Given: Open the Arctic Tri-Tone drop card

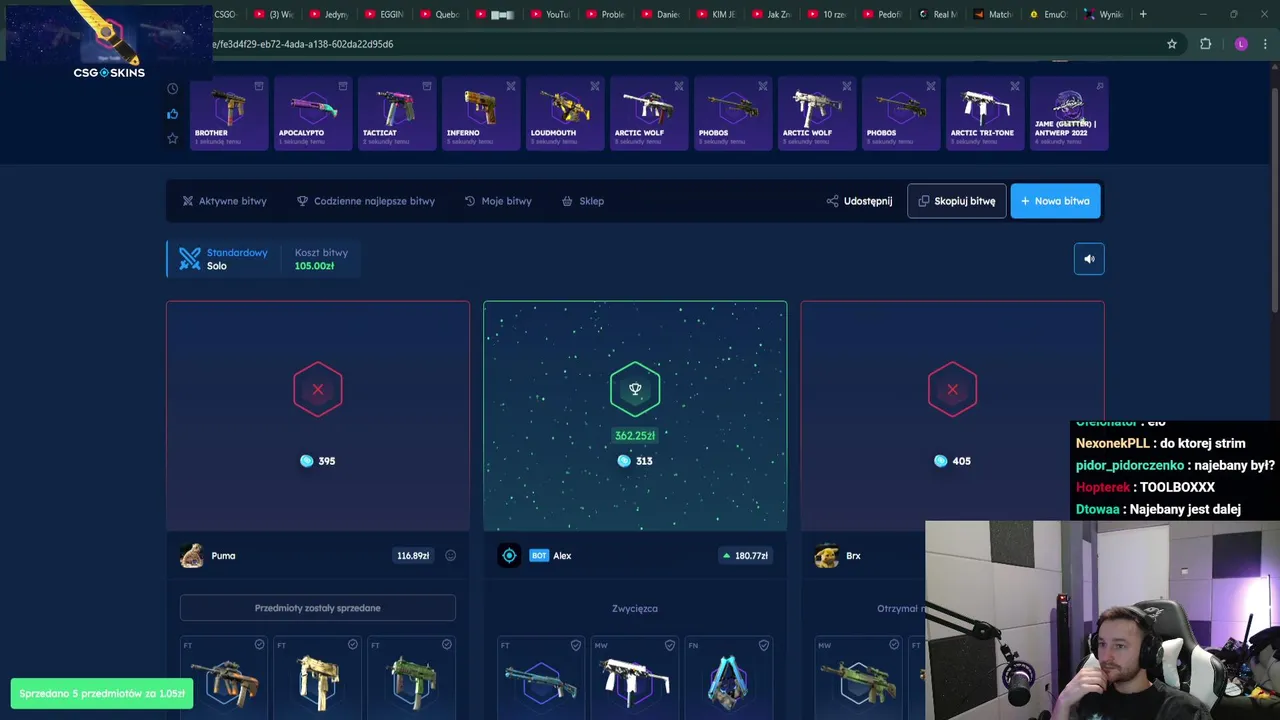Looking at the screenshot, I should tap(985, 114).
